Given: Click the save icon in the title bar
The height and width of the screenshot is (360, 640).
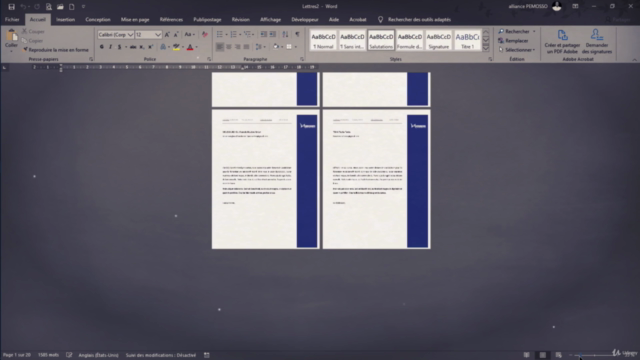Looking at the screenshot, I should point(11,7).
